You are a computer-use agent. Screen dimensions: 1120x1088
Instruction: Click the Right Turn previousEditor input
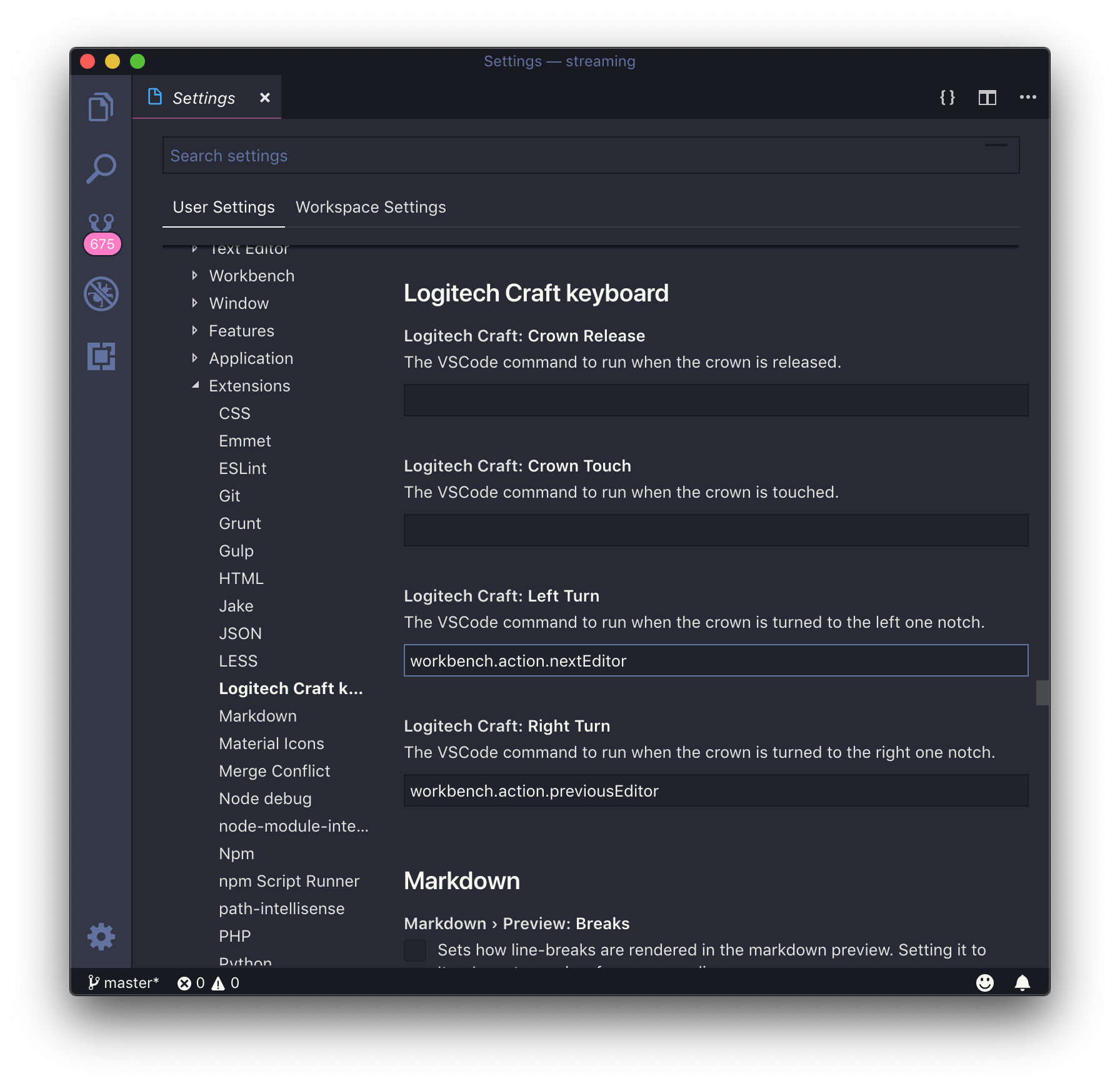716,790
